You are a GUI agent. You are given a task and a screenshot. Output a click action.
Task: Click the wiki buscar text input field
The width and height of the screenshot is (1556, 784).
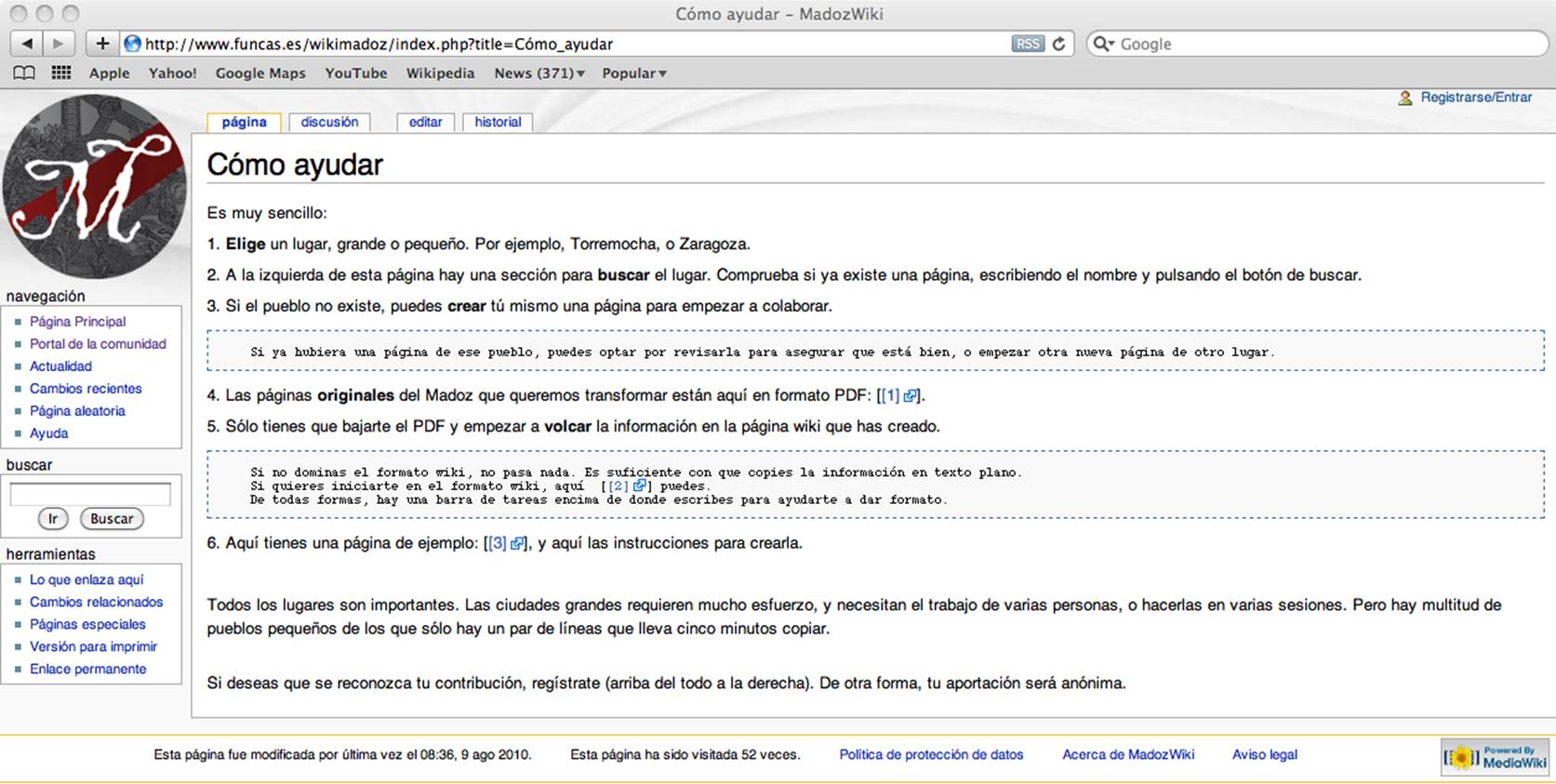point(90,495)
